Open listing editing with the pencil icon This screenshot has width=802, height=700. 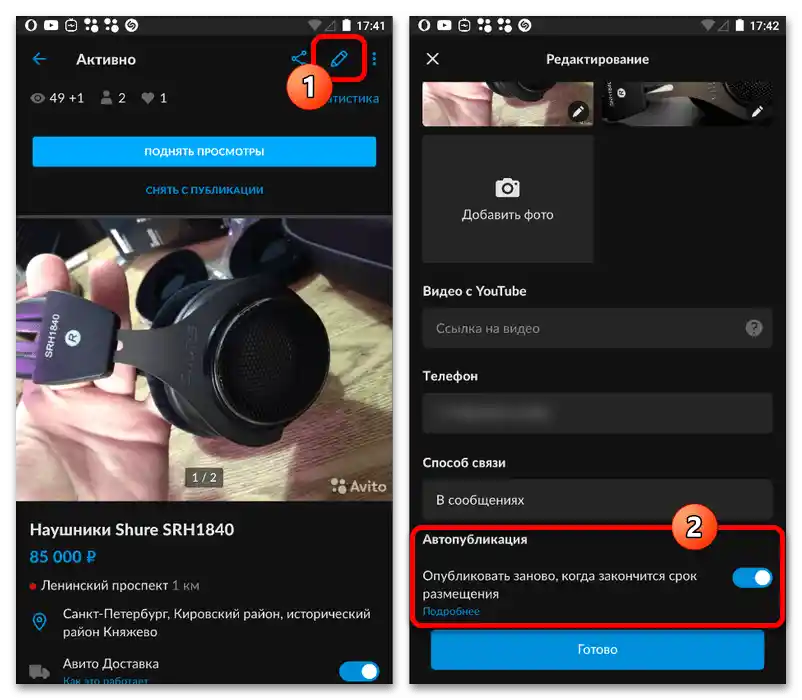click(339, 58)
